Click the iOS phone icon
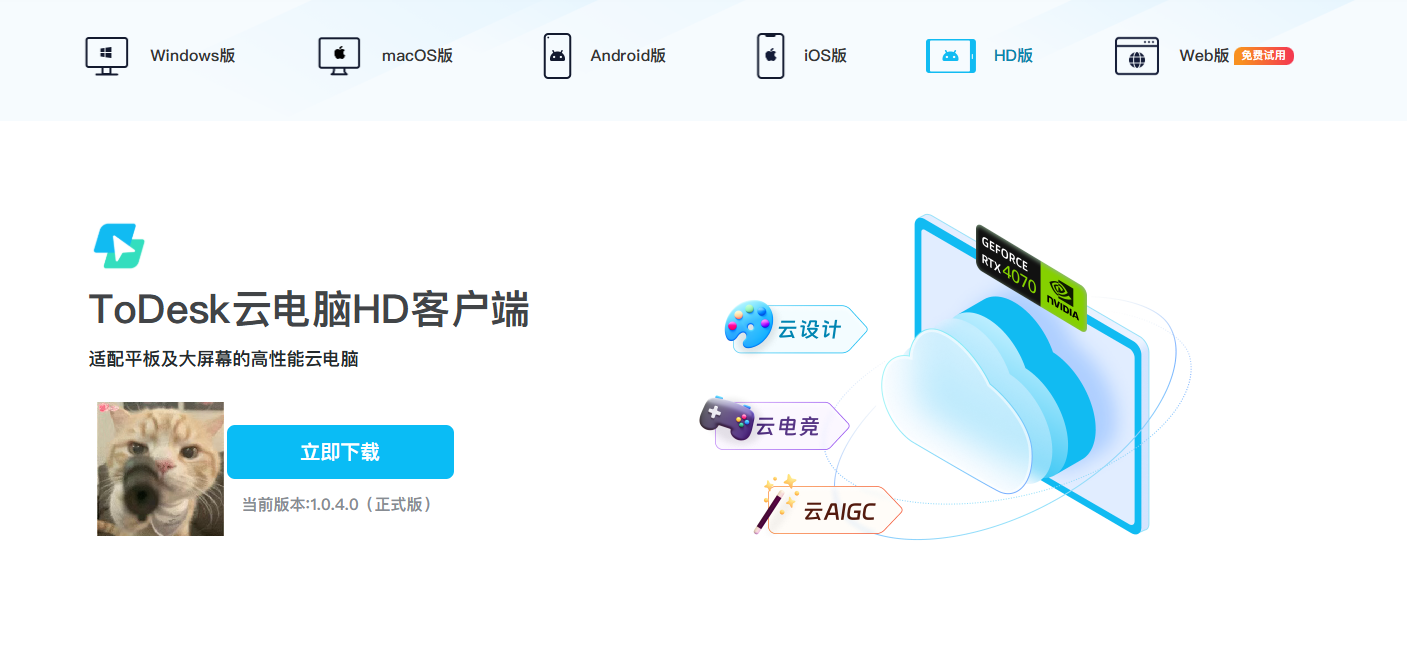 pyautogui.click(x=770, y=56)
